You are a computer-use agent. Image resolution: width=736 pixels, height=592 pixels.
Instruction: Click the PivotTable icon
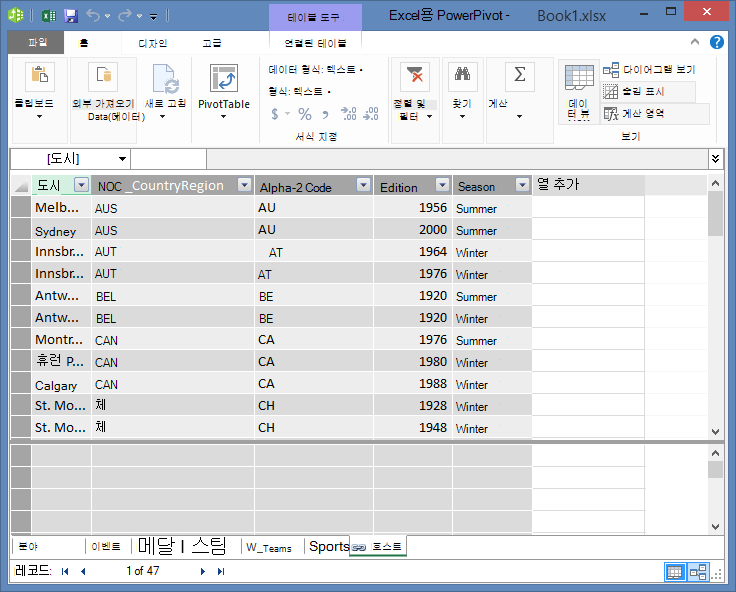coord(224,78)
